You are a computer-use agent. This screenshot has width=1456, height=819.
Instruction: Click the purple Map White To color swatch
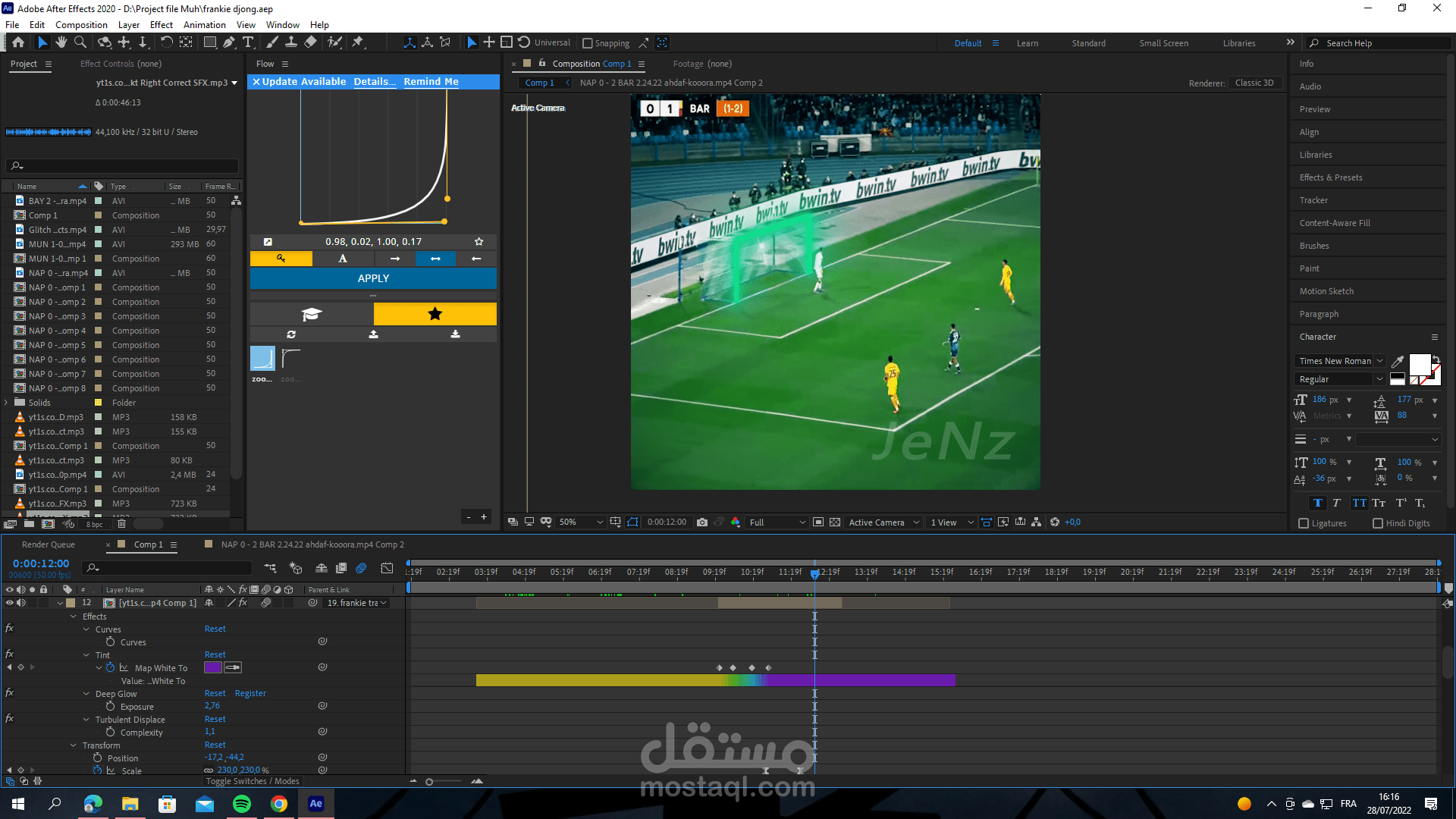[x=212, y=667]
